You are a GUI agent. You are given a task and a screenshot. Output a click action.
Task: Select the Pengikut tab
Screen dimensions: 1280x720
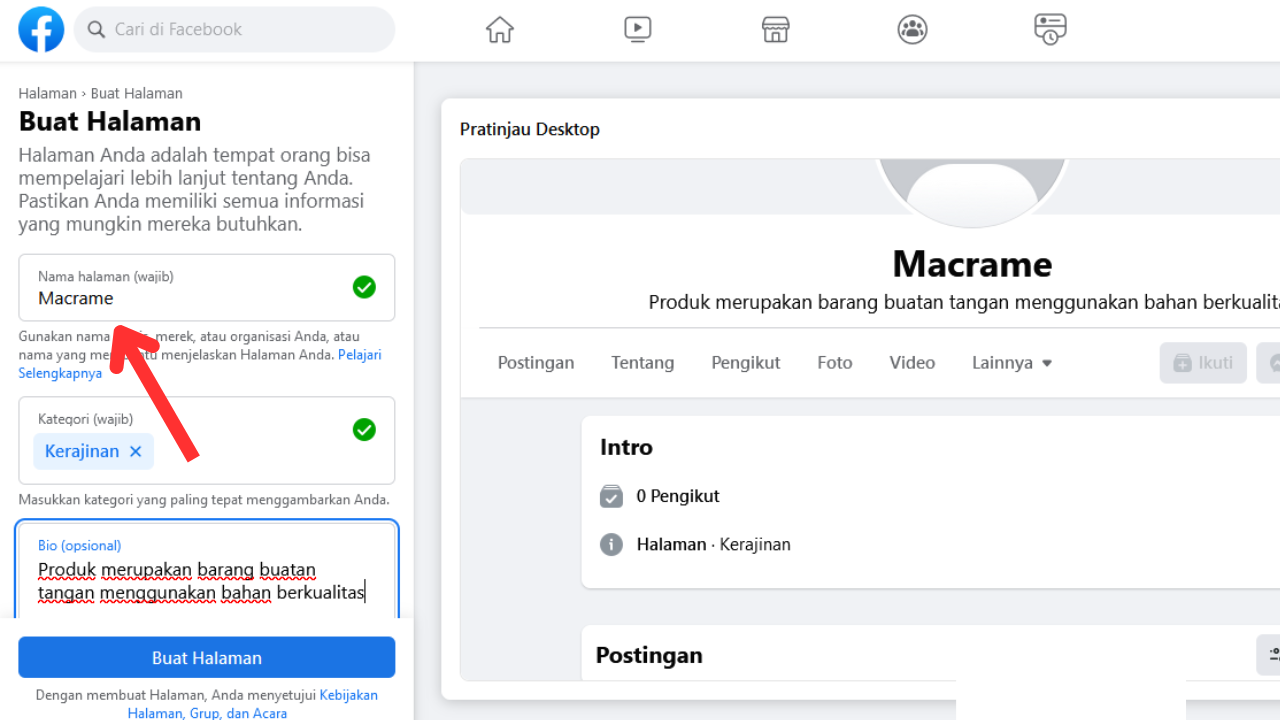coord(746,363)
